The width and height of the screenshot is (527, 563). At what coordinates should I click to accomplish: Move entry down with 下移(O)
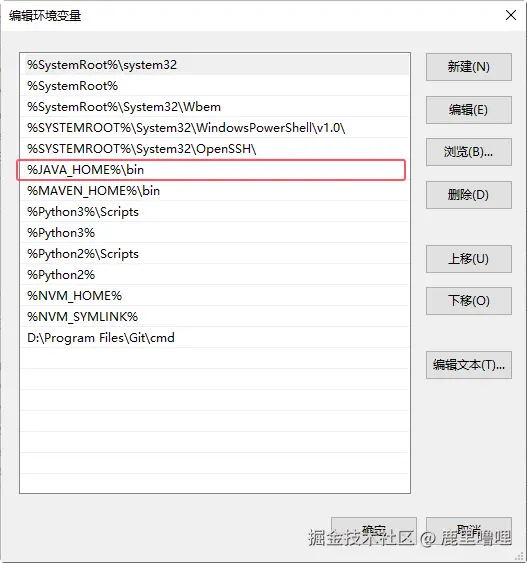(468, 301)
